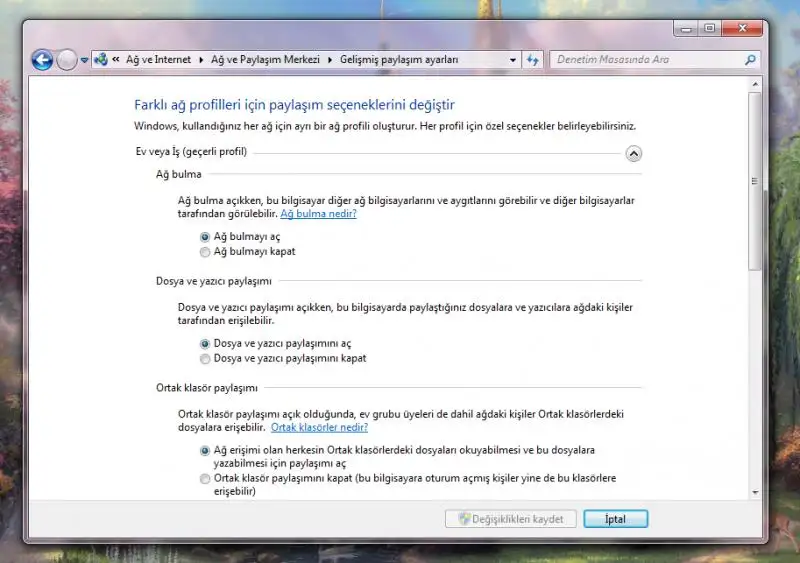Navigate to Ağ ve Internet breadcrumb
The image size is (800, 563).
[x=158, y=60]
